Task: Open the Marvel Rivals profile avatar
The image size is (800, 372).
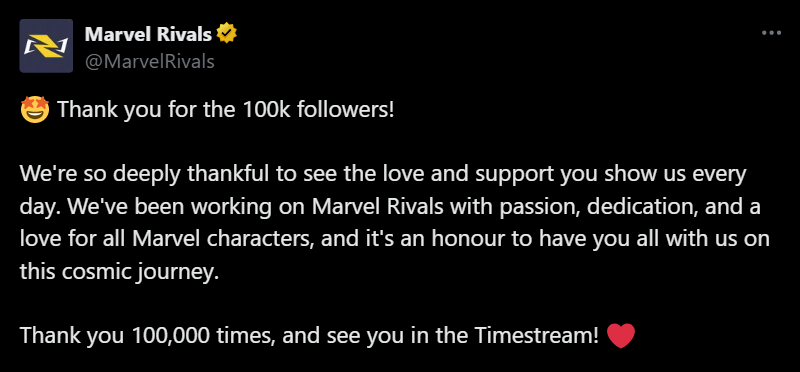Action: 46,46
